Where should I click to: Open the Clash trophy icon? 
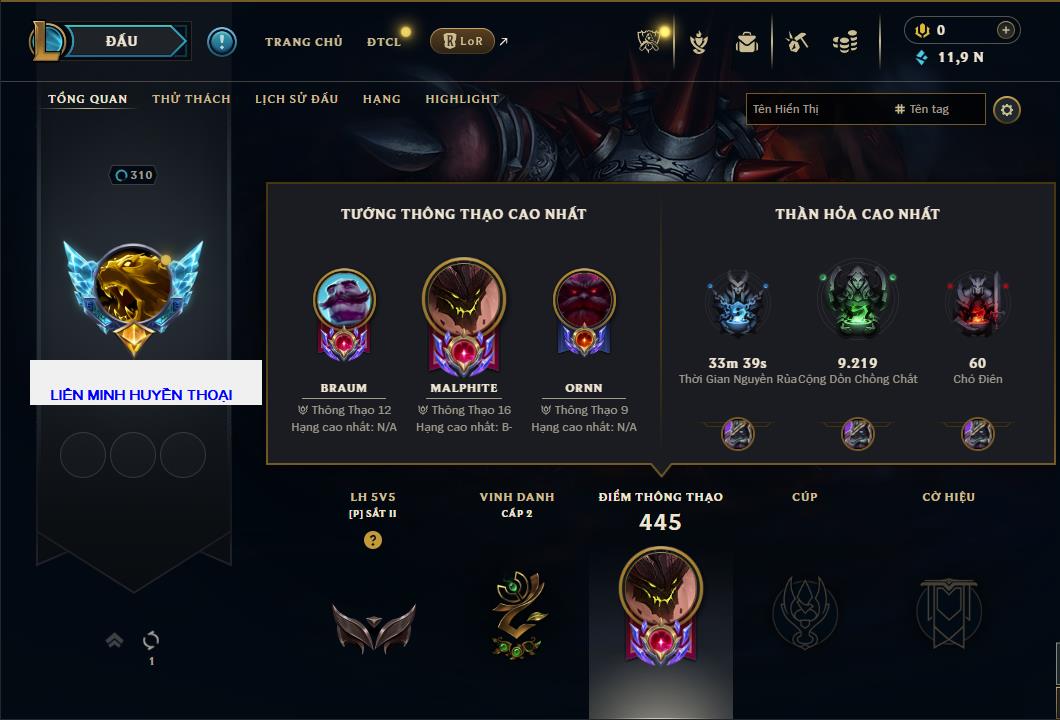[x=649, y=42]
